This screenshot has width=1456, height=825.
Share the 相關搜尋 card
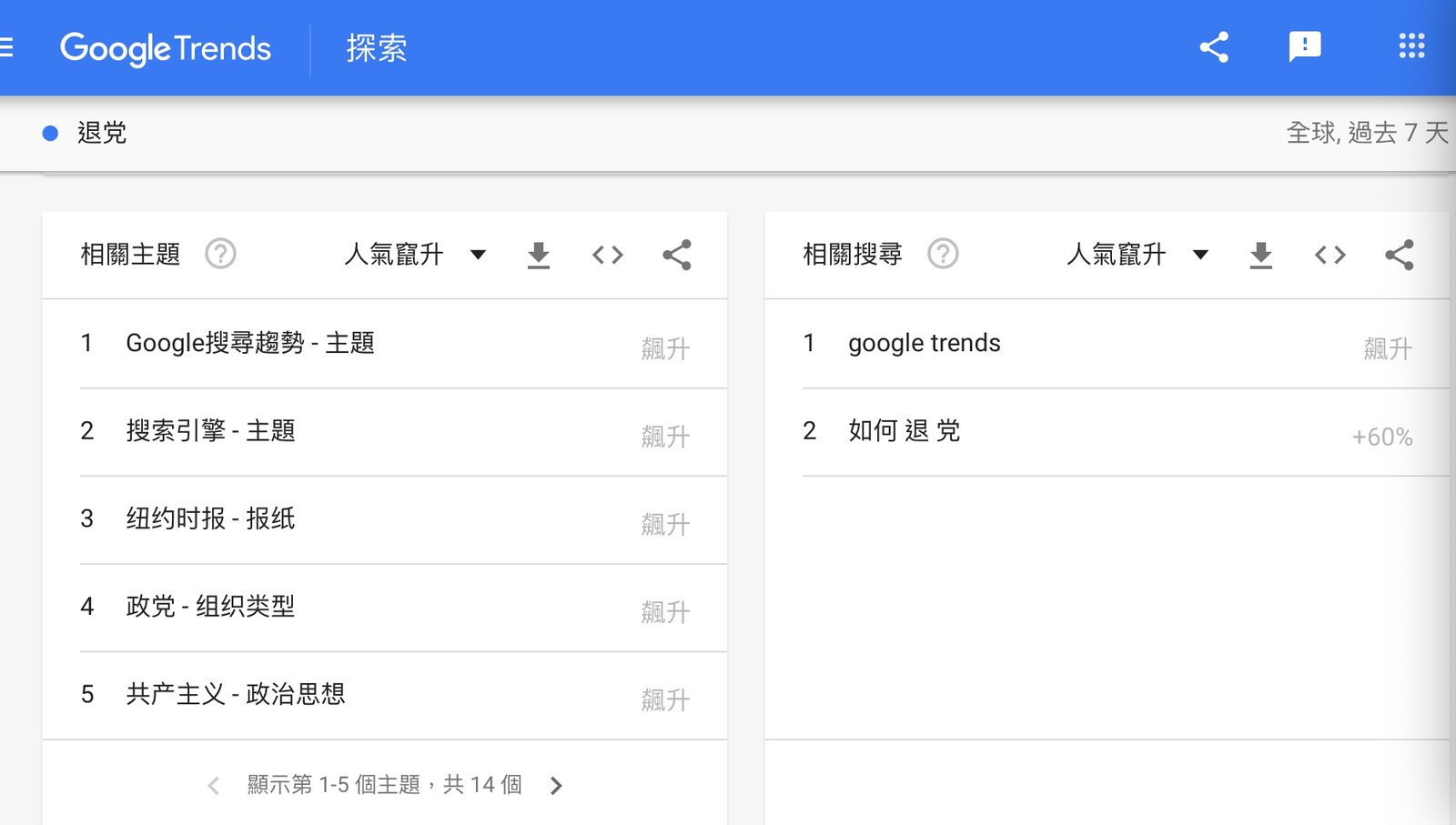click(1399, 255)
